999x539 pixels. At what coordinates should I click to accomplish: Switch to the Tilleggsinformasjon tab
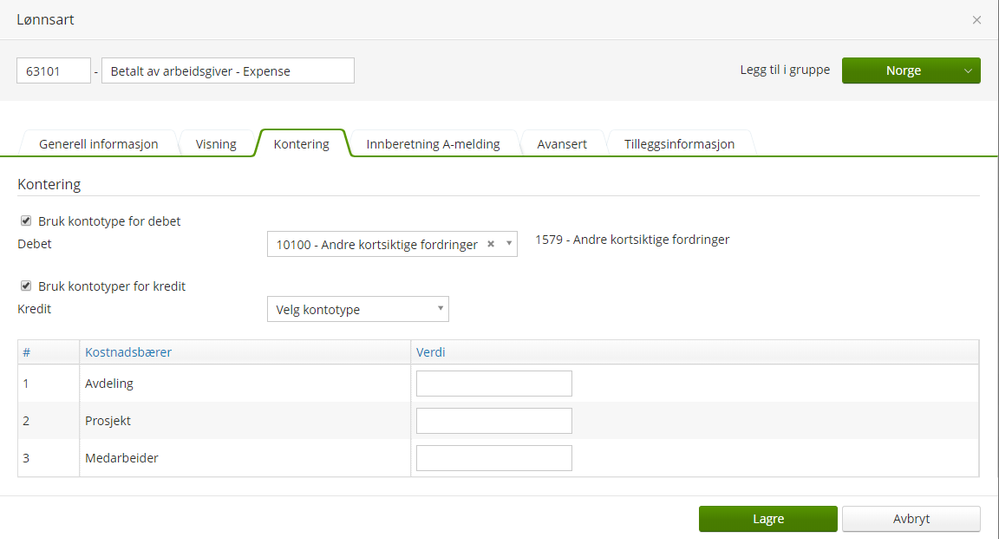[679, 144]
